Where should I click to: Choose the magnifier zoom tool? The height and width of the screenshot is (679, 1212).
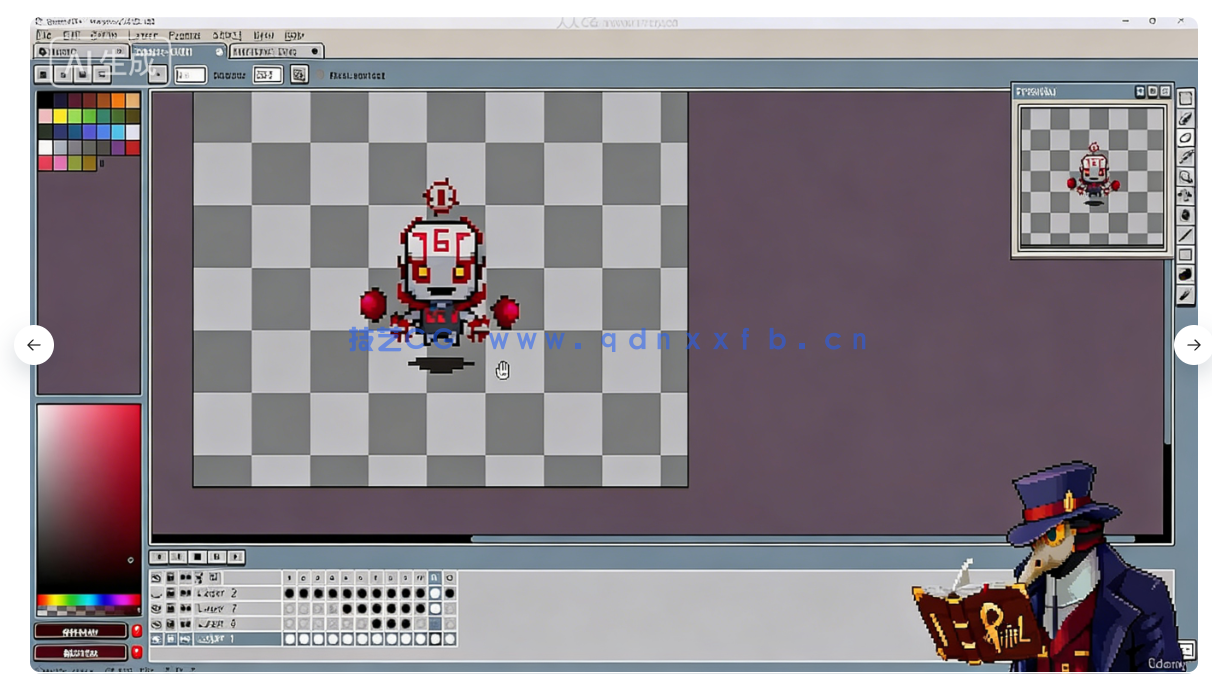(1186, 176)
